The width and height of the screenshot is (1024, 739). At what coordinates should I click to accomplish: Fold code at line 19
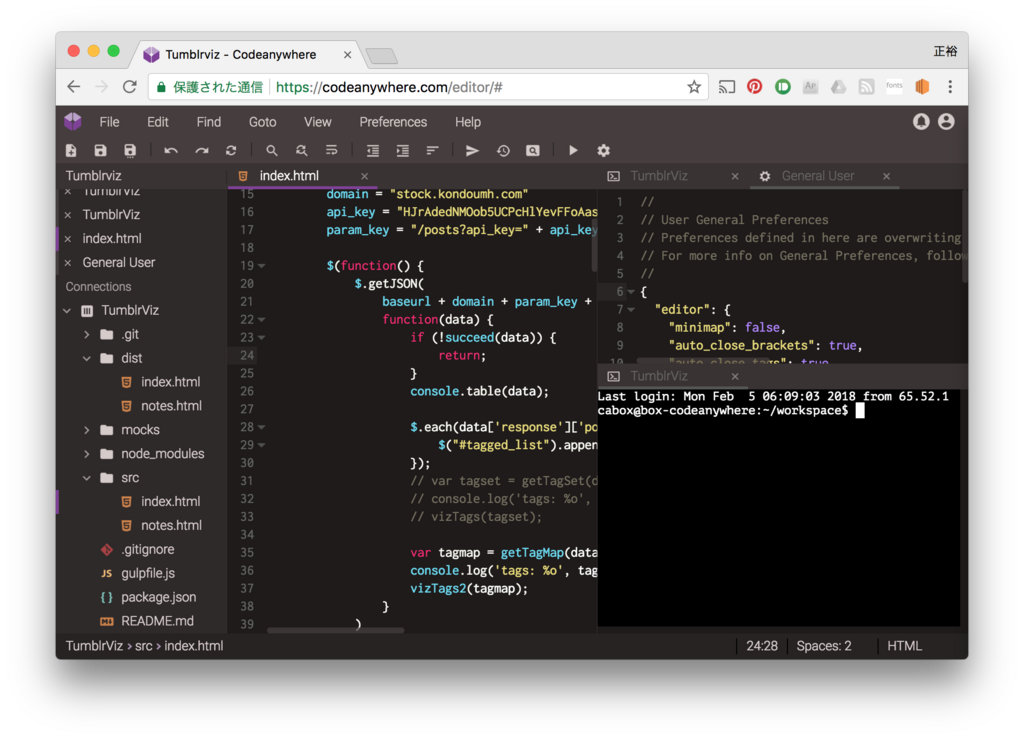point(261,266)
